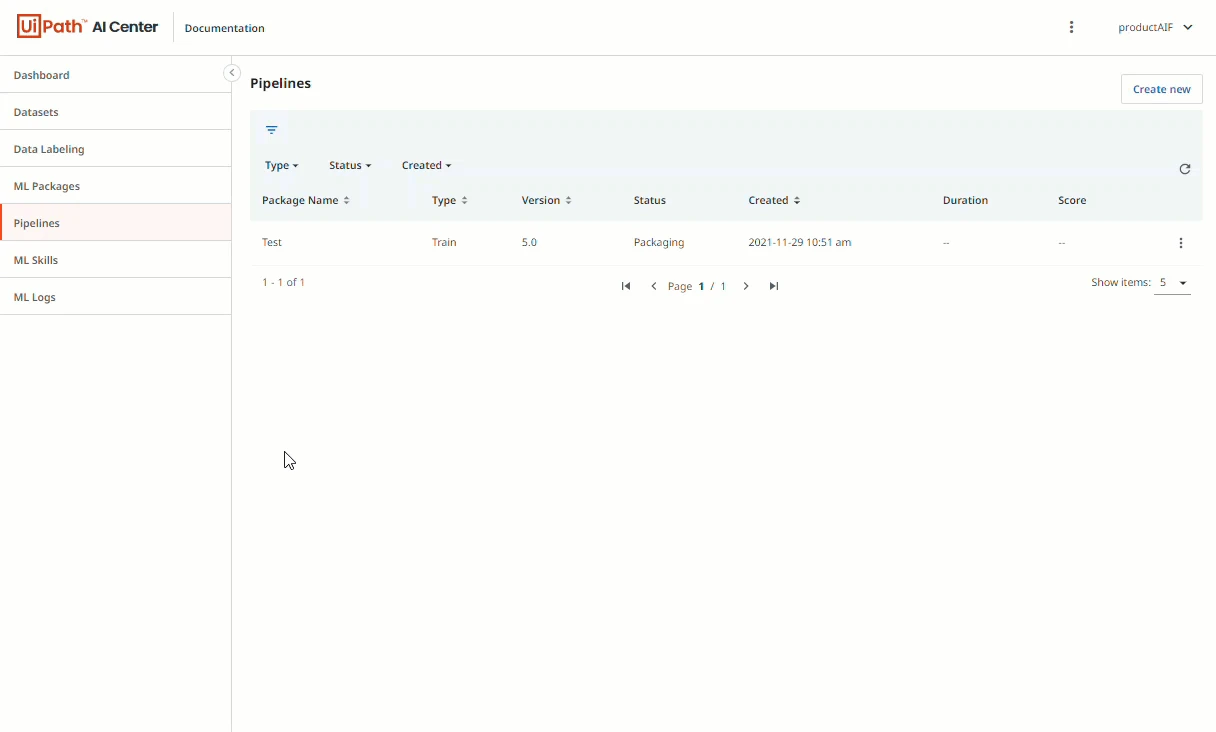This screenshot has height=732, width=1216.
Task: Click the Status column header
Action: (x=650, y=200)
